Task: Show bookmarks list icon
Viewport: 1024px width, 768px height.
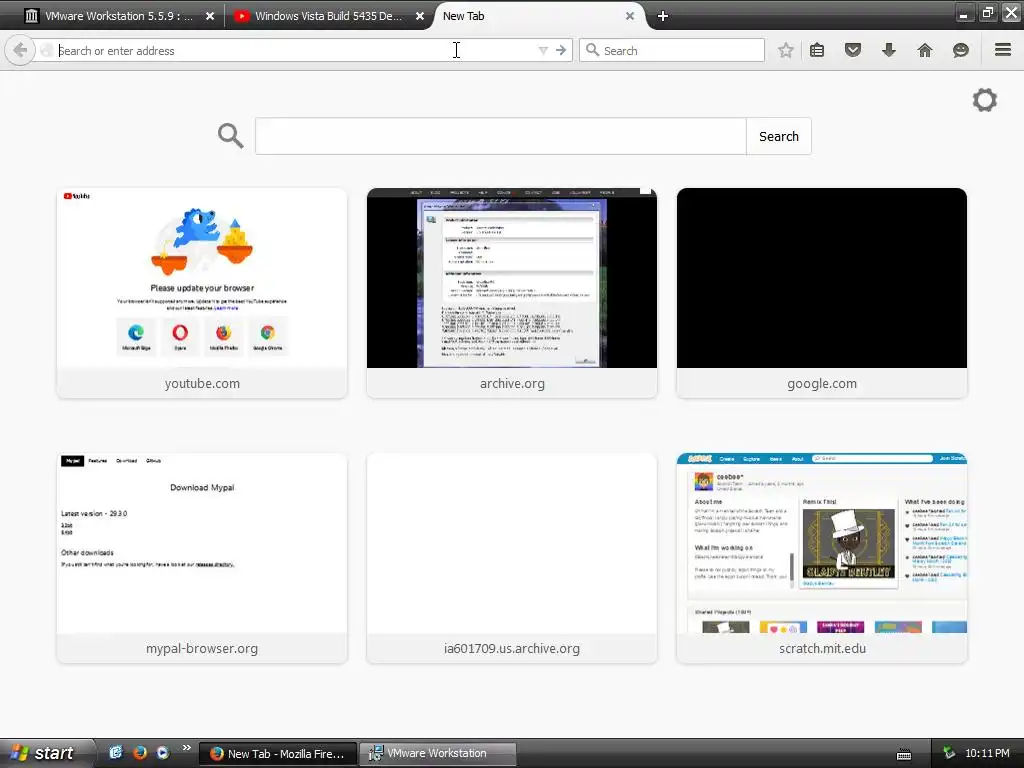Action: pyautogui.click(x=817, y=50)
